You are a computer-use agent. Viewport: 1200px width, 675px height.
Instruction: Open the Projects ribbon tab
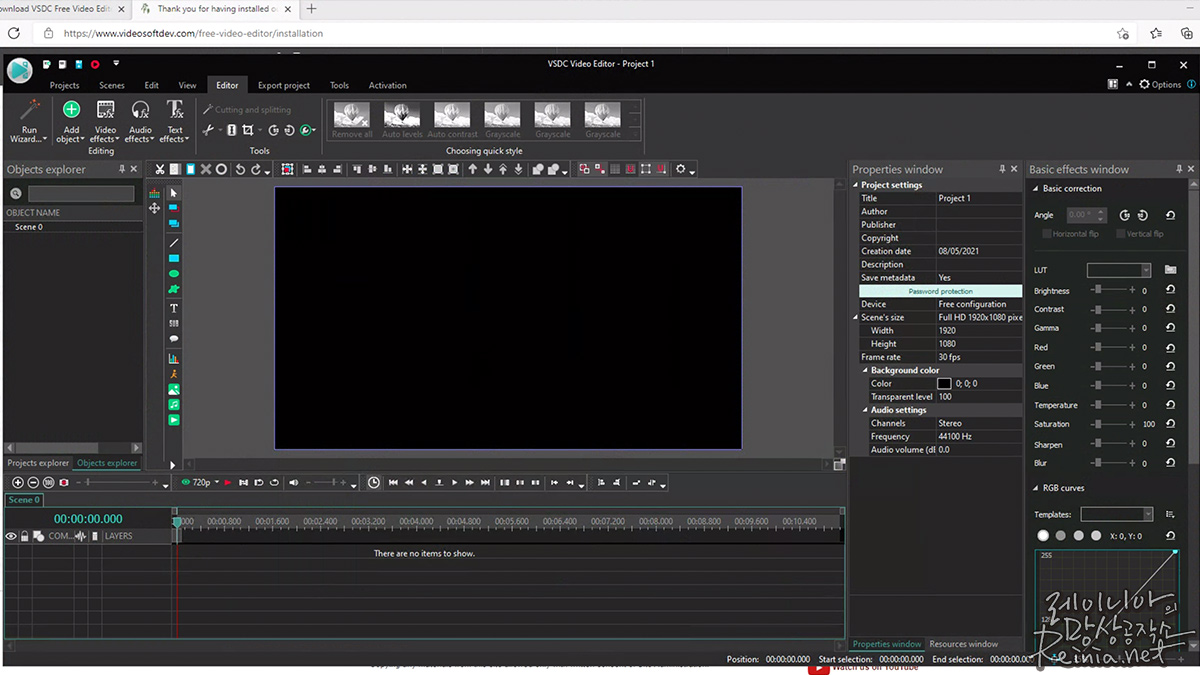[x=65, y=85]
